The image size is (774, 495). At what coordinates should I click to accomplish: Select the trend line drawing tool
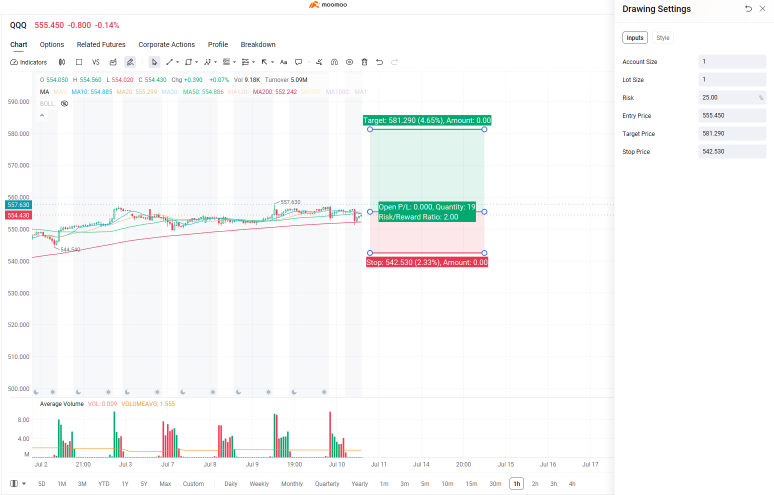(x=169, y=62)
